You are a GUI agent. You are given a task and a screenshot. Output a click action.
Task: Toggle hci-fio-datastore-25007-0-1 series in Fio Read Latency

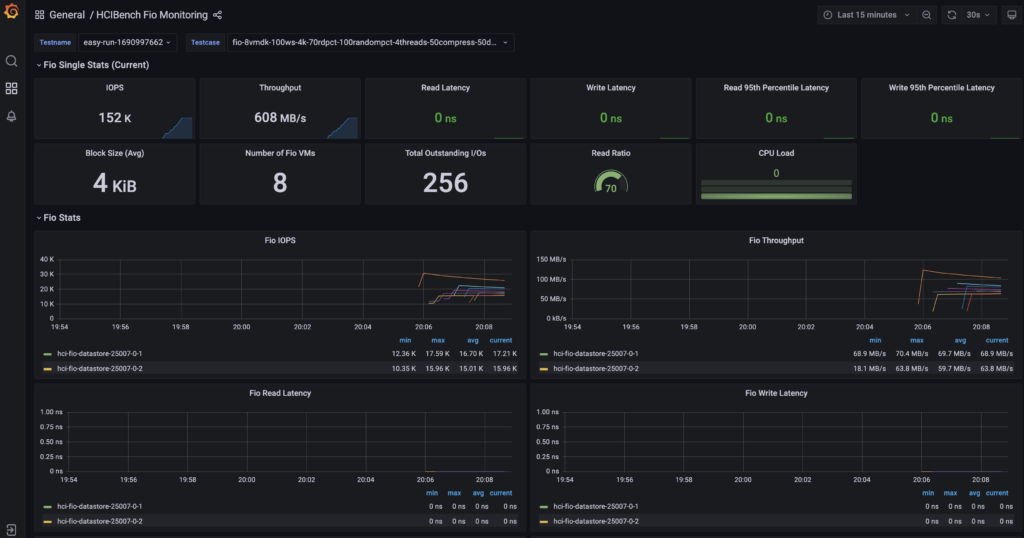click(x=99, y=506)
